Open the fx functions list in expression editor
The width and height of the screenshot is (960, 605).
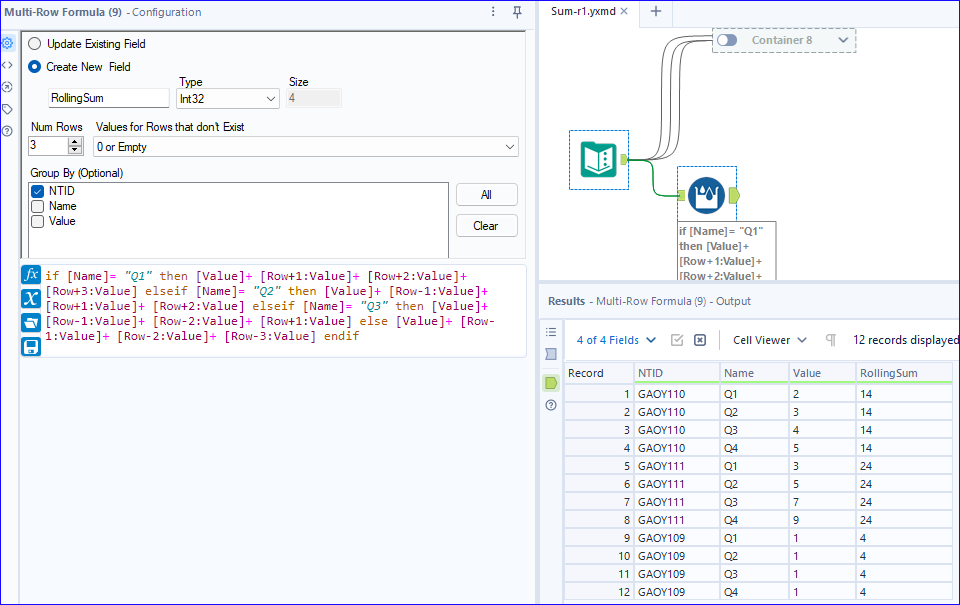pos(31,274)
